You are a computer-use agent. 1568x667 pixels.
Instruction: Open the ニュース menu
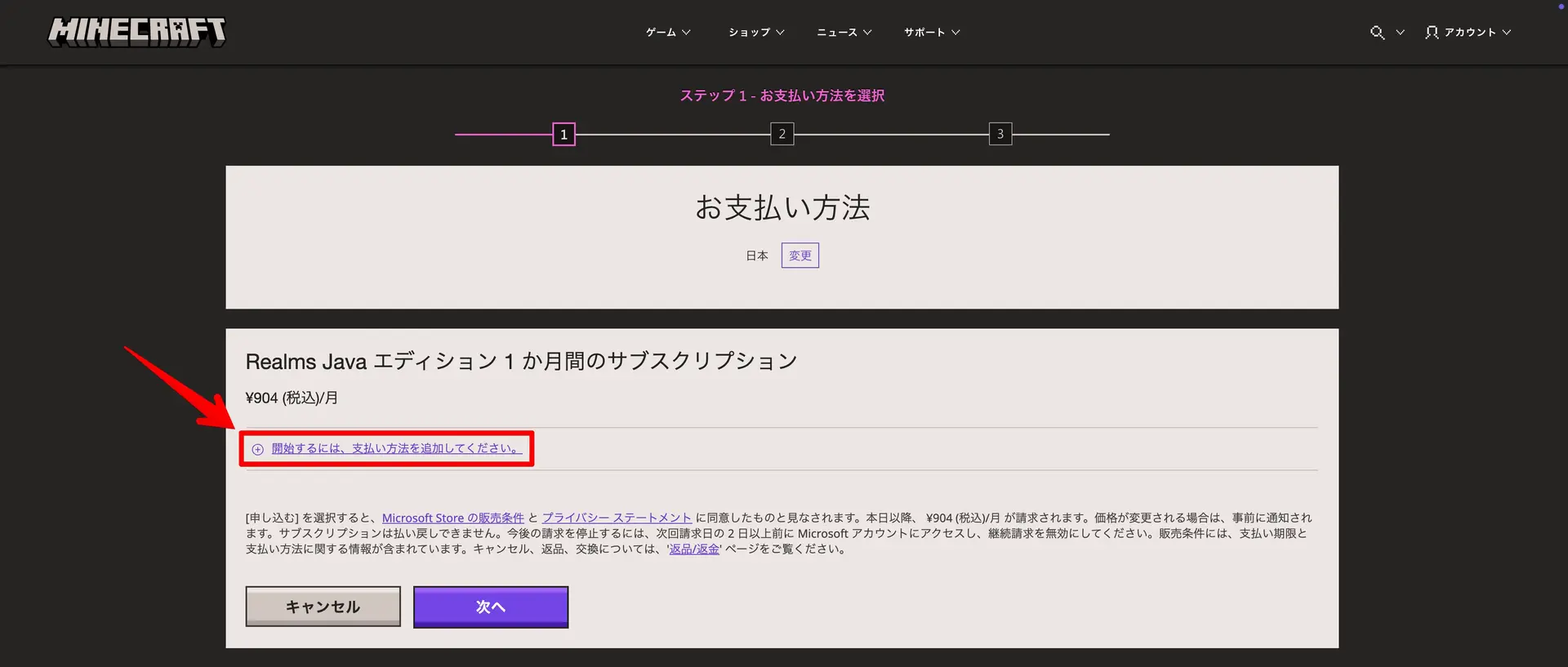(x=844, y=33)
